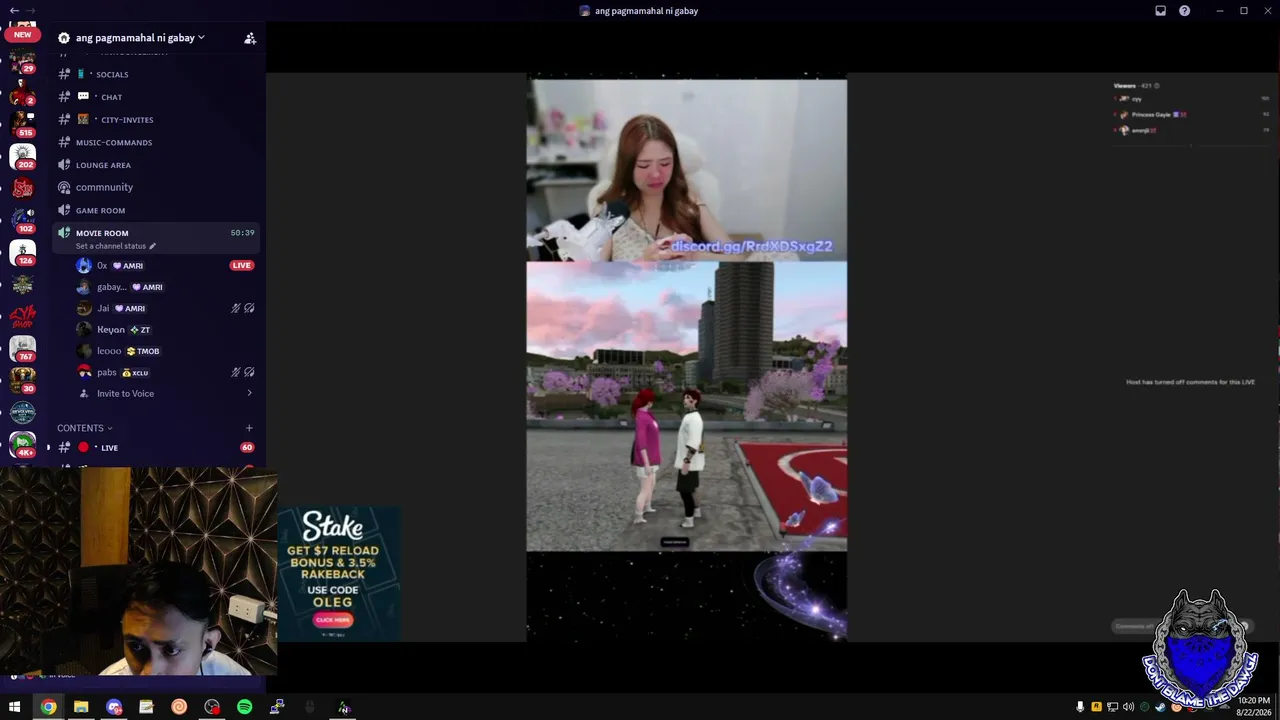Click pencil icon next to channel status
This screenshot has width=1280, height=720.
tap(153, 246)
